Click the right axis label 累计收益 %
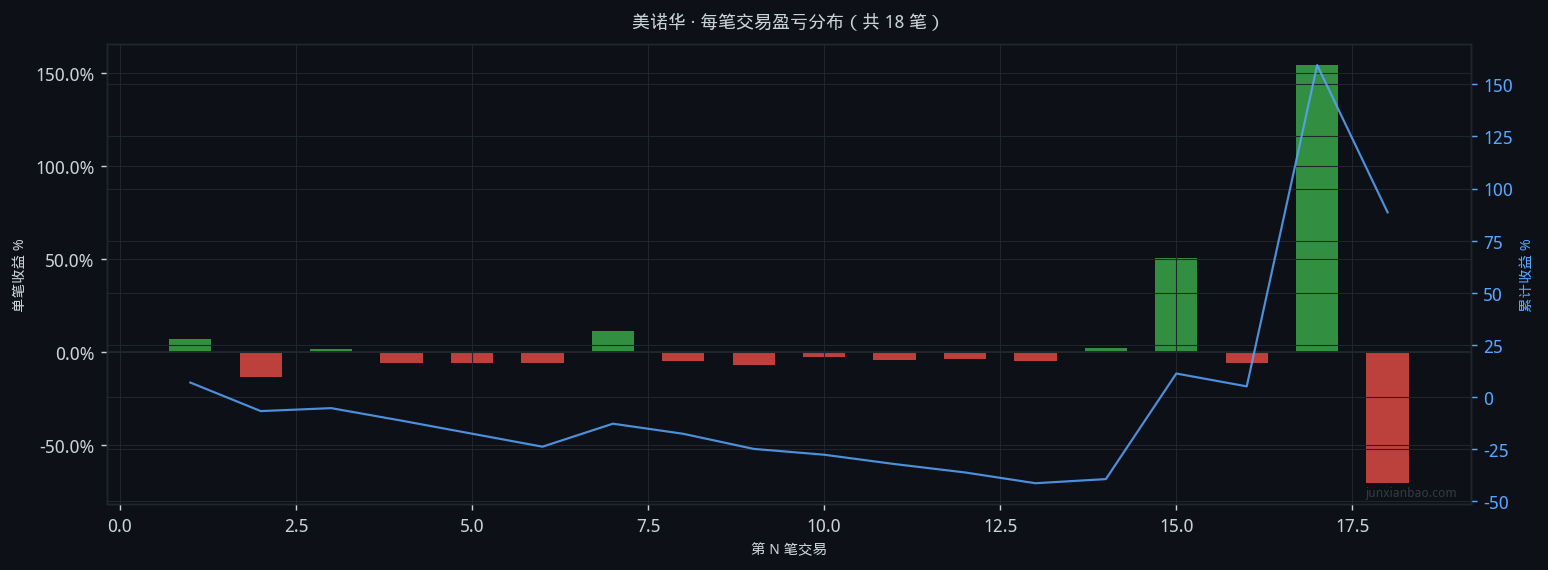Image resolution: width=1548 pixels, height=570 pixels. pos(1525,275)
